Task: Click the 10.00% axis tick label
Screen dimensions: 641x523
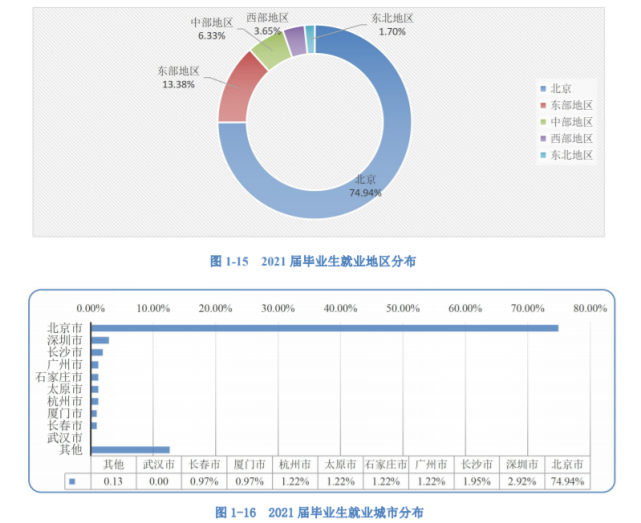Action: pos(153,308)
